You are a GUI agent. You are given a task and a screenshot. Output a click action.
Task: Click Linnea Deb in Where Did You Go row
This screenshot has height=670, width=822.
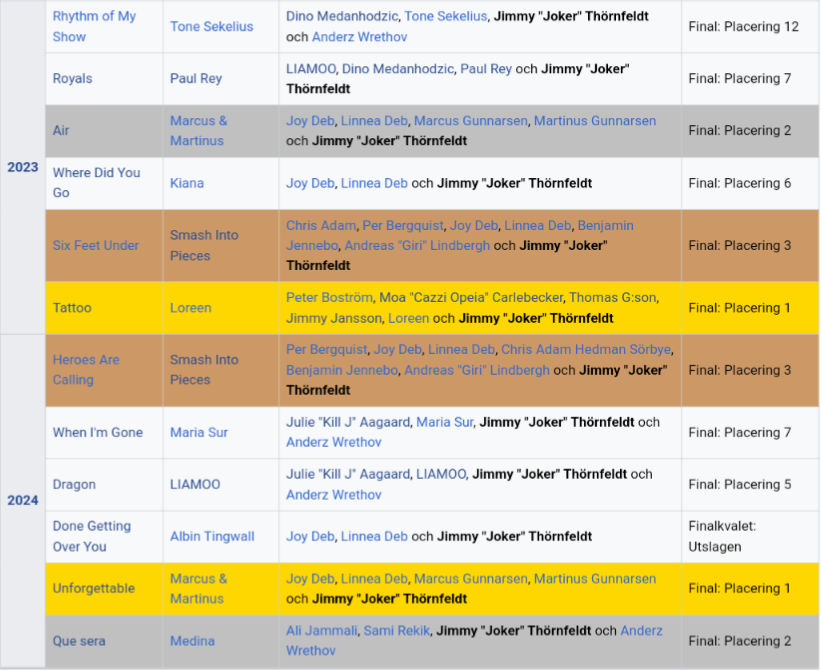click(x=374, y=183)
